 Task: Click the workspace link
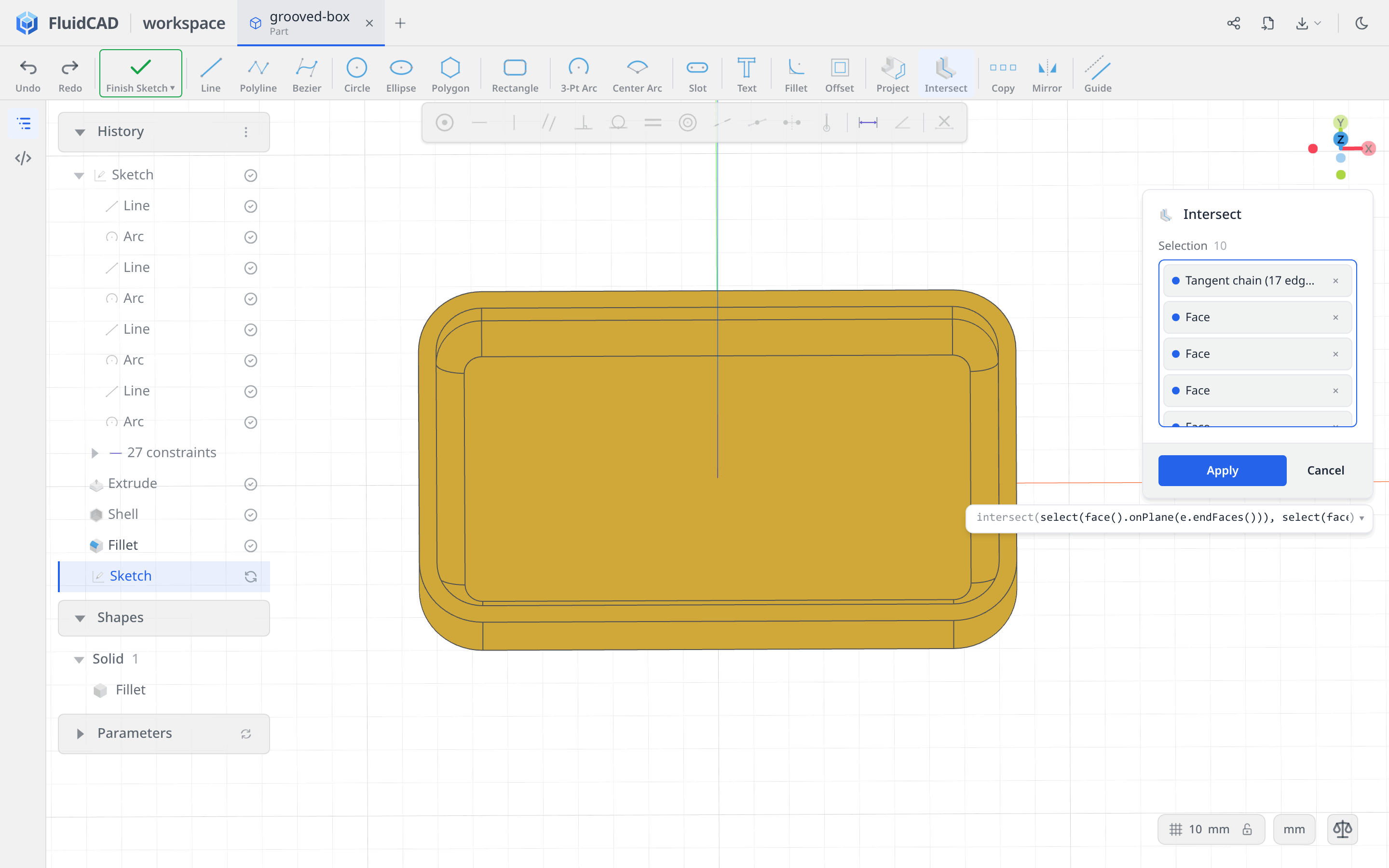184,23
